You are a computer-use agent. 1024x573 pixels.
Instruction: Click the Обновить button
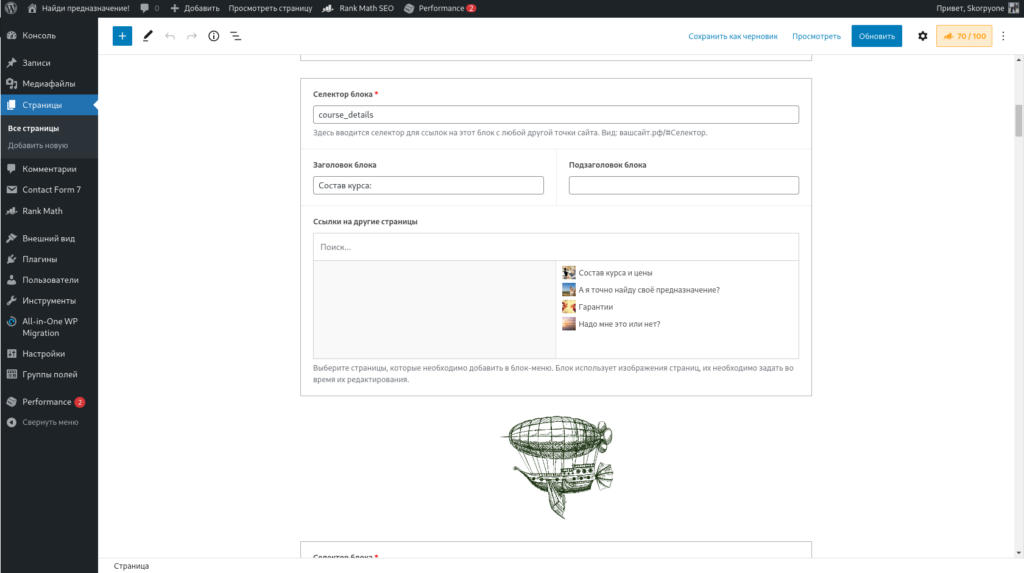(x=876, y=36)
